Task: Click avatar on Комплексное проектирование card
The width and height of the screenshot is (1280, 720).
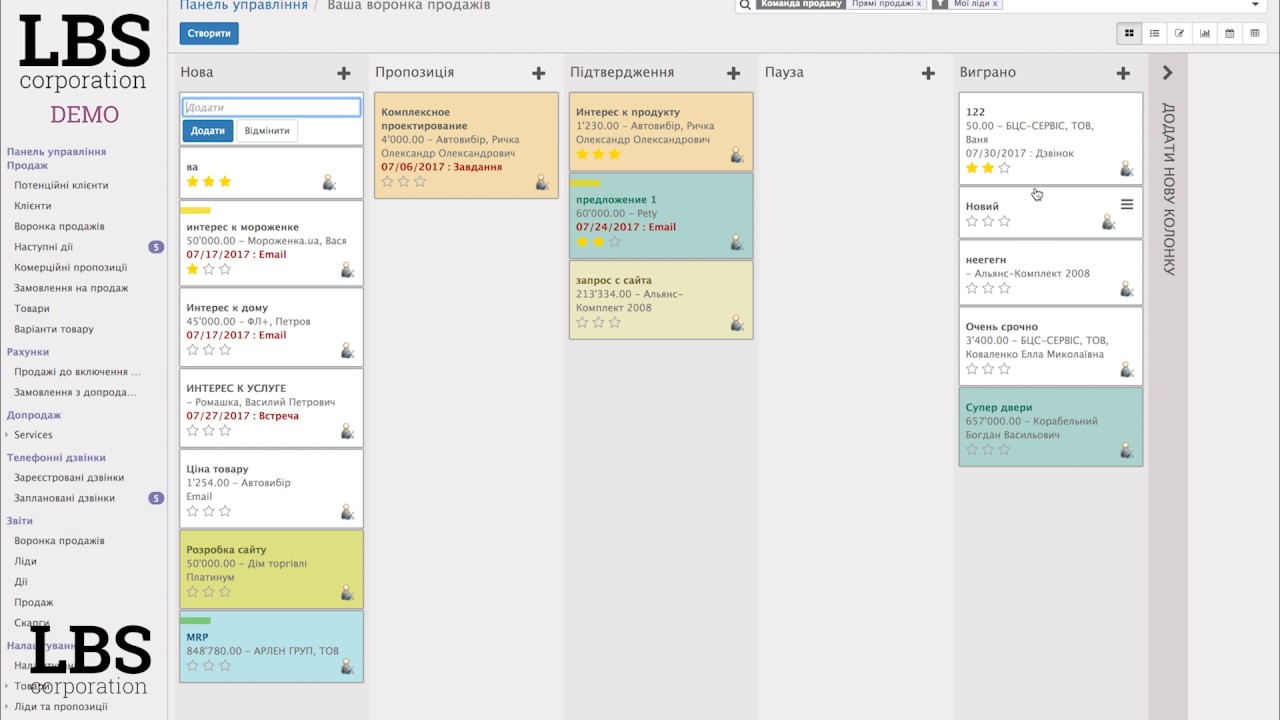Action: 542,182
